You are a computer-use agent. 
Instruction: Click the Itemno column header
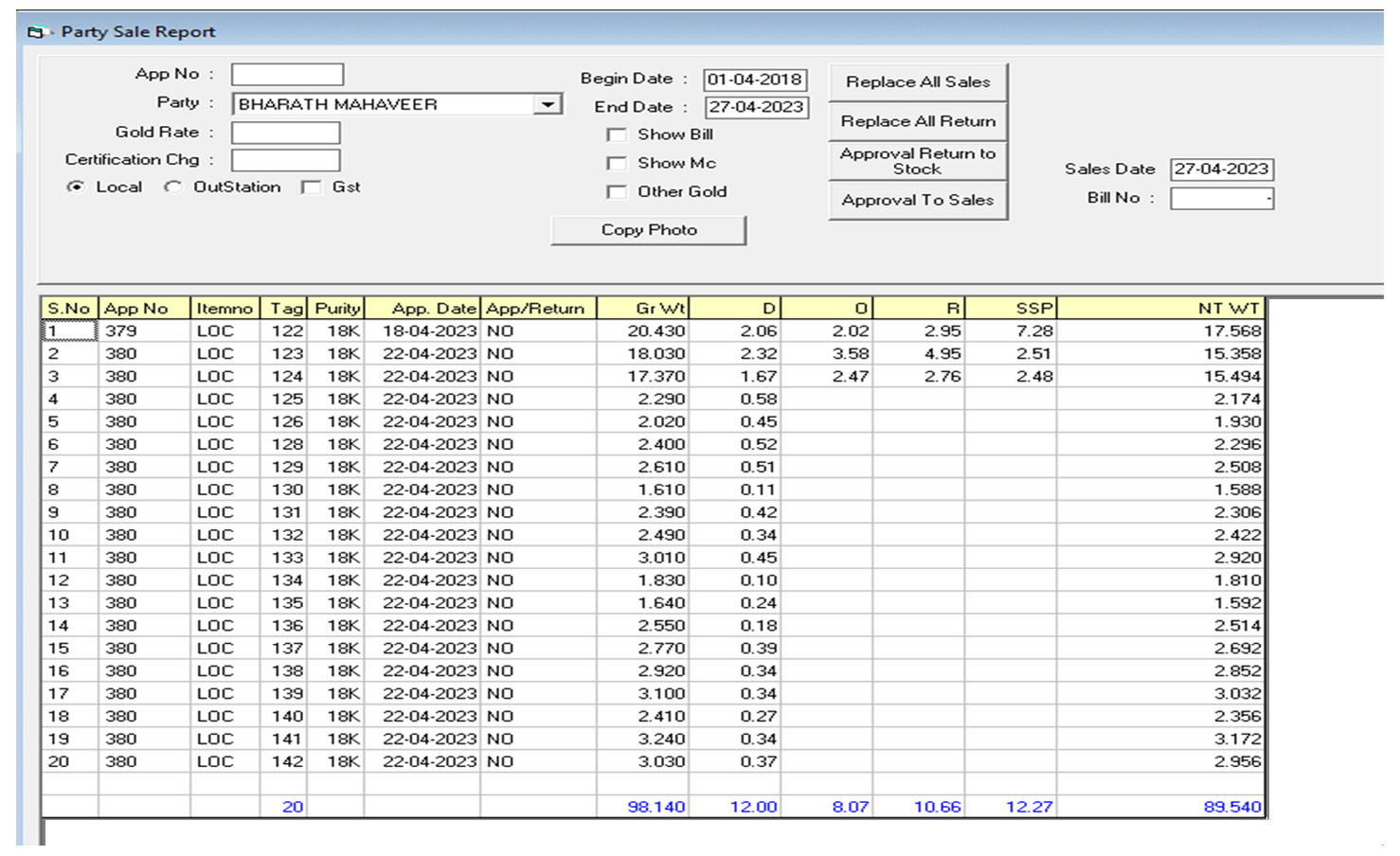tap(224, 309)
